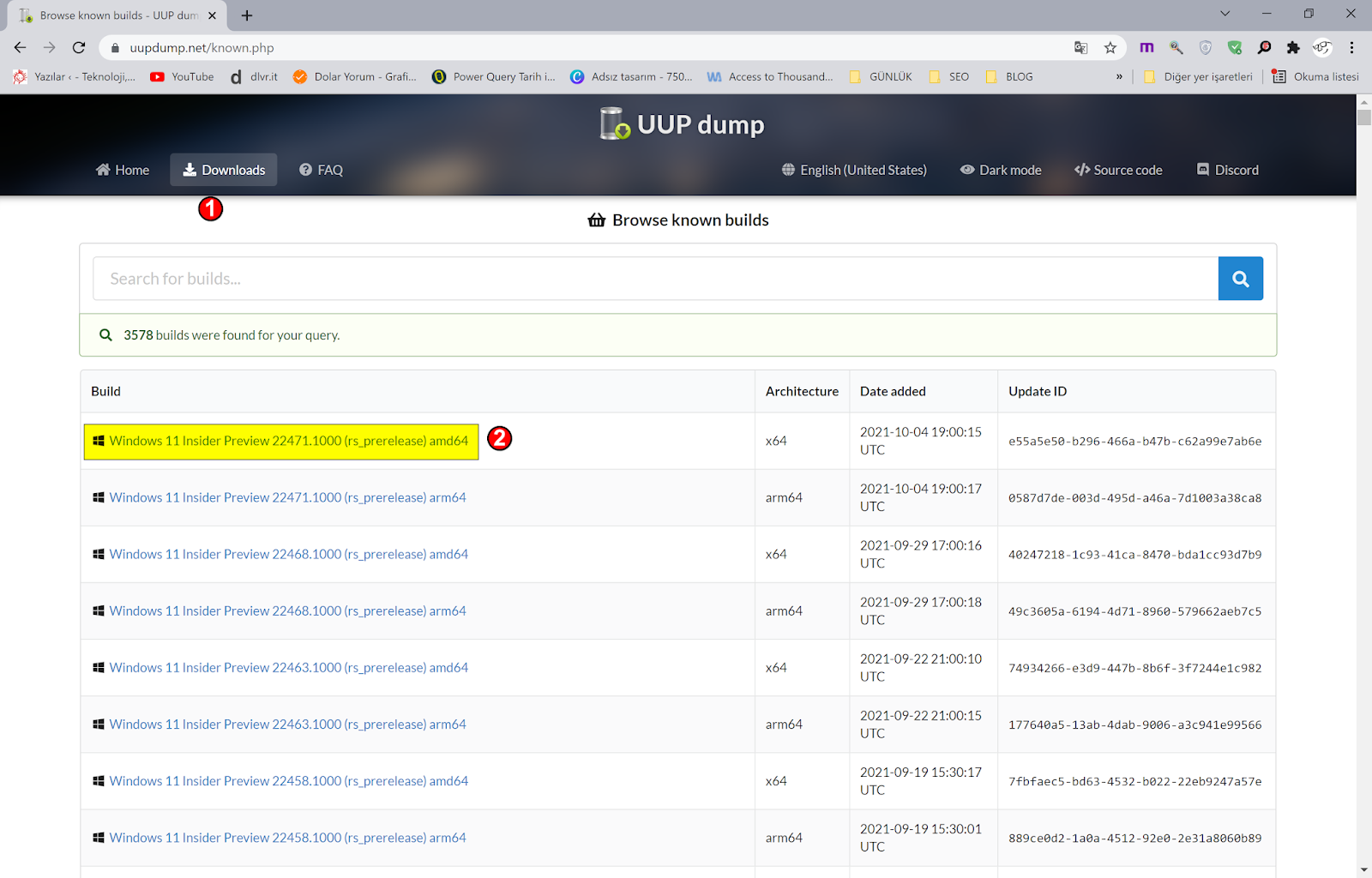Open Diğer yer işaretleri folder
Screen dimensions: 1372x878
click(x=1198, y=76)
